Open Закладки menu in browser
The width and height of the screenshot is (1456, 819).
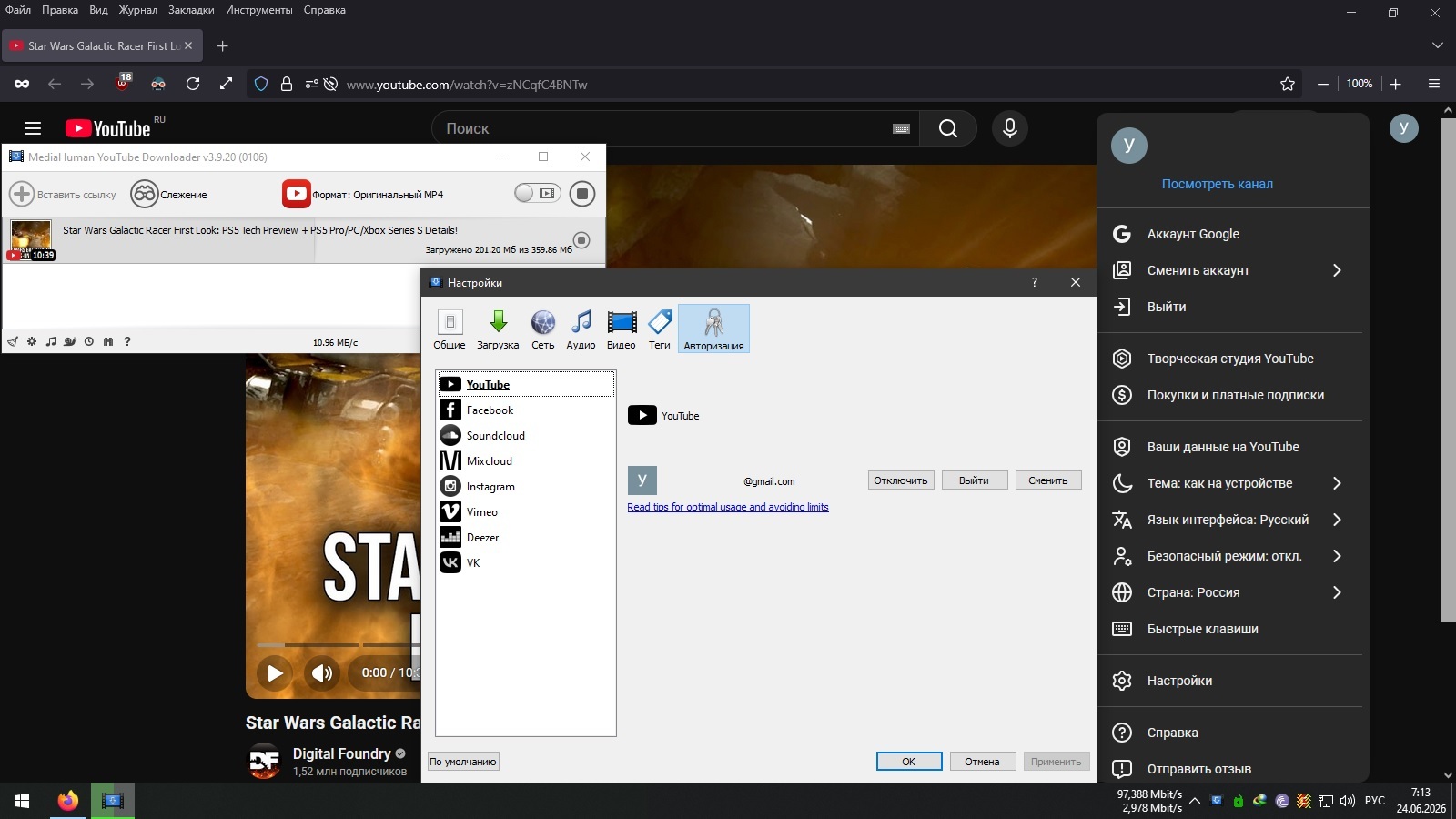[x=191, y=10]
